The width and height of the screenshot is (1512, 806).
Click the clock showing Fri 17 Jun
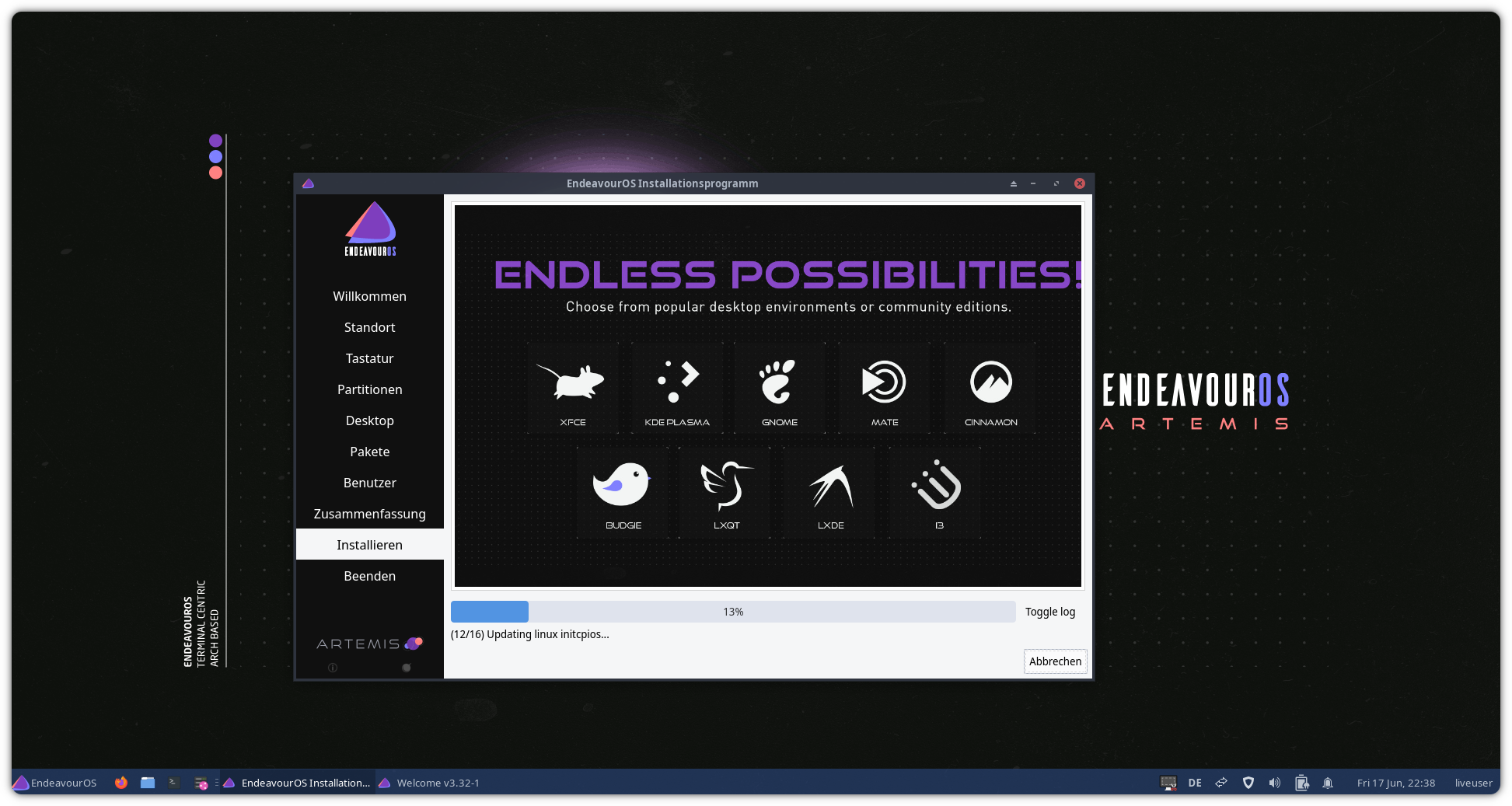(1396, 783)
